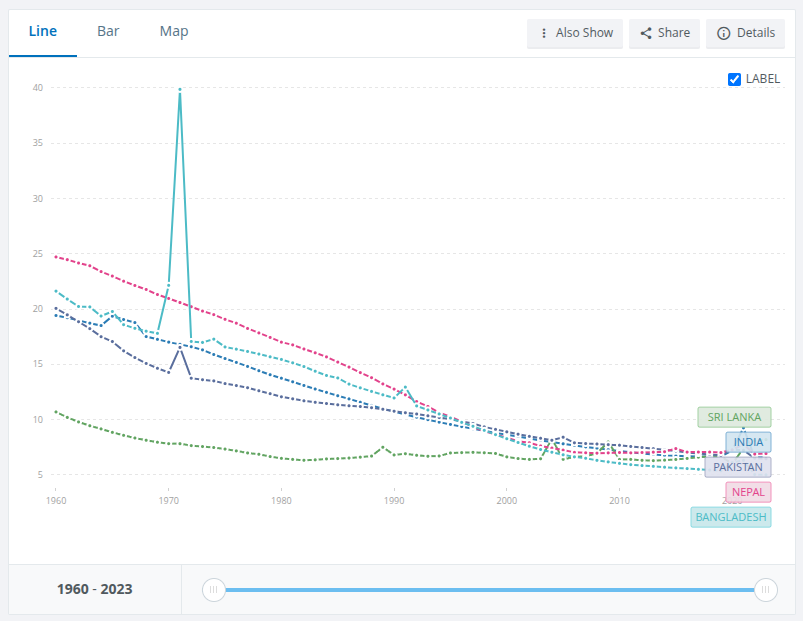This screenshot has height=621, width=803.
Task: Click the left handle of year range slider
Action: 214,590
